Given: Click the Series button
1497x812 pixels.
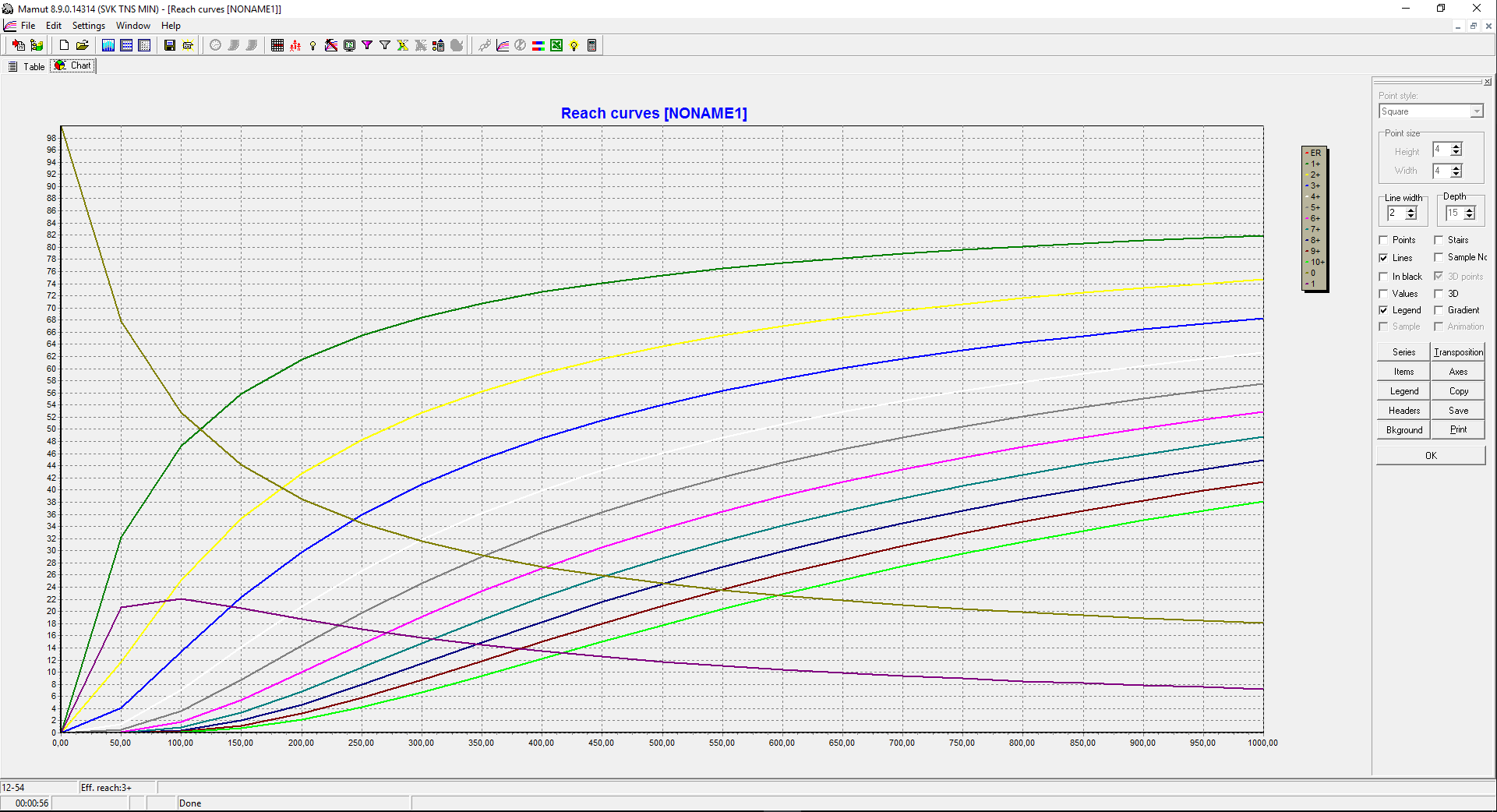Looking at the screenshot, I should point(1403,352).
